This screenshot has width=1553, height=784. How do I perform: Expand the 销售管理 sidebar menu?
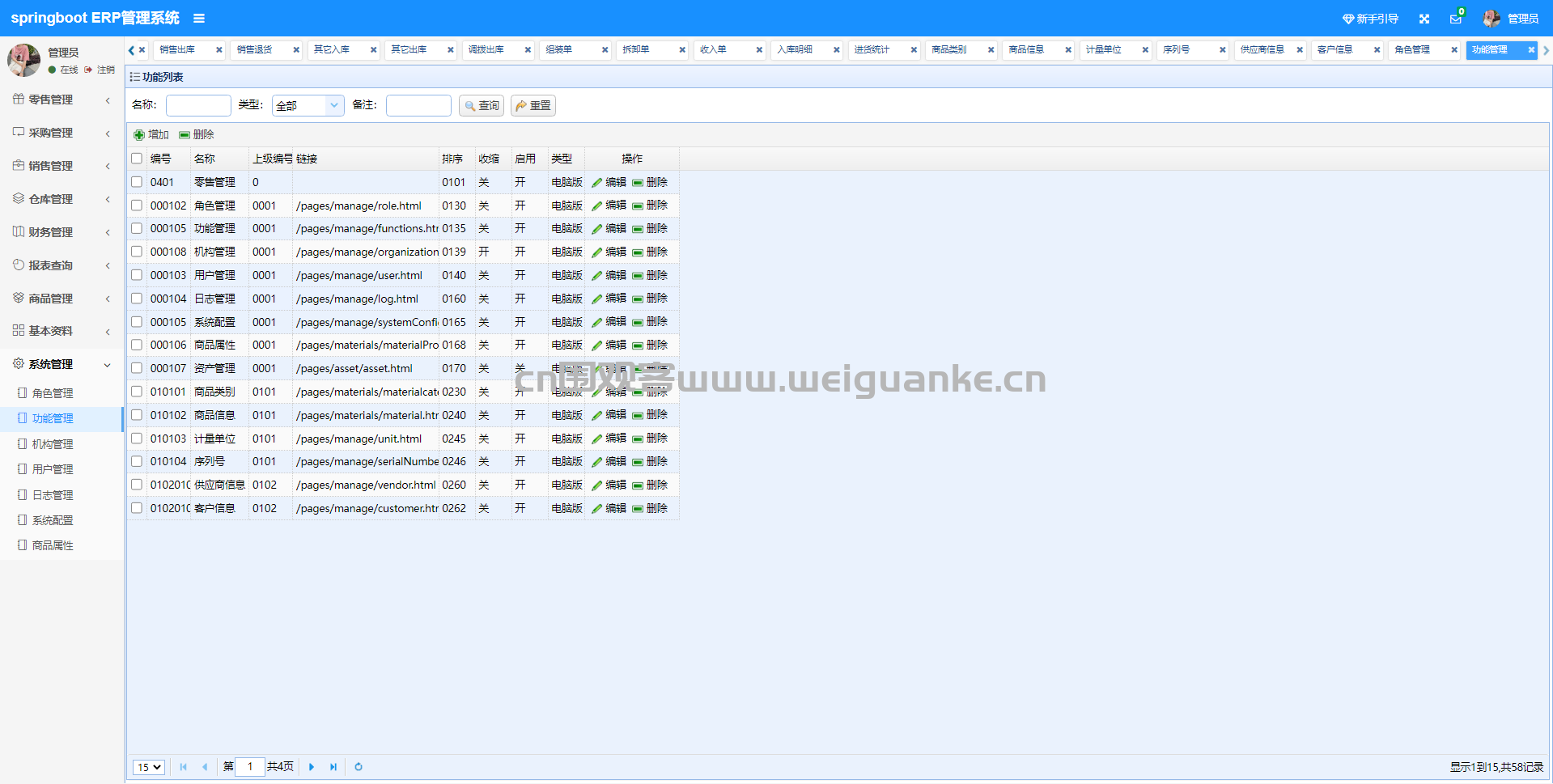point(62,166)
